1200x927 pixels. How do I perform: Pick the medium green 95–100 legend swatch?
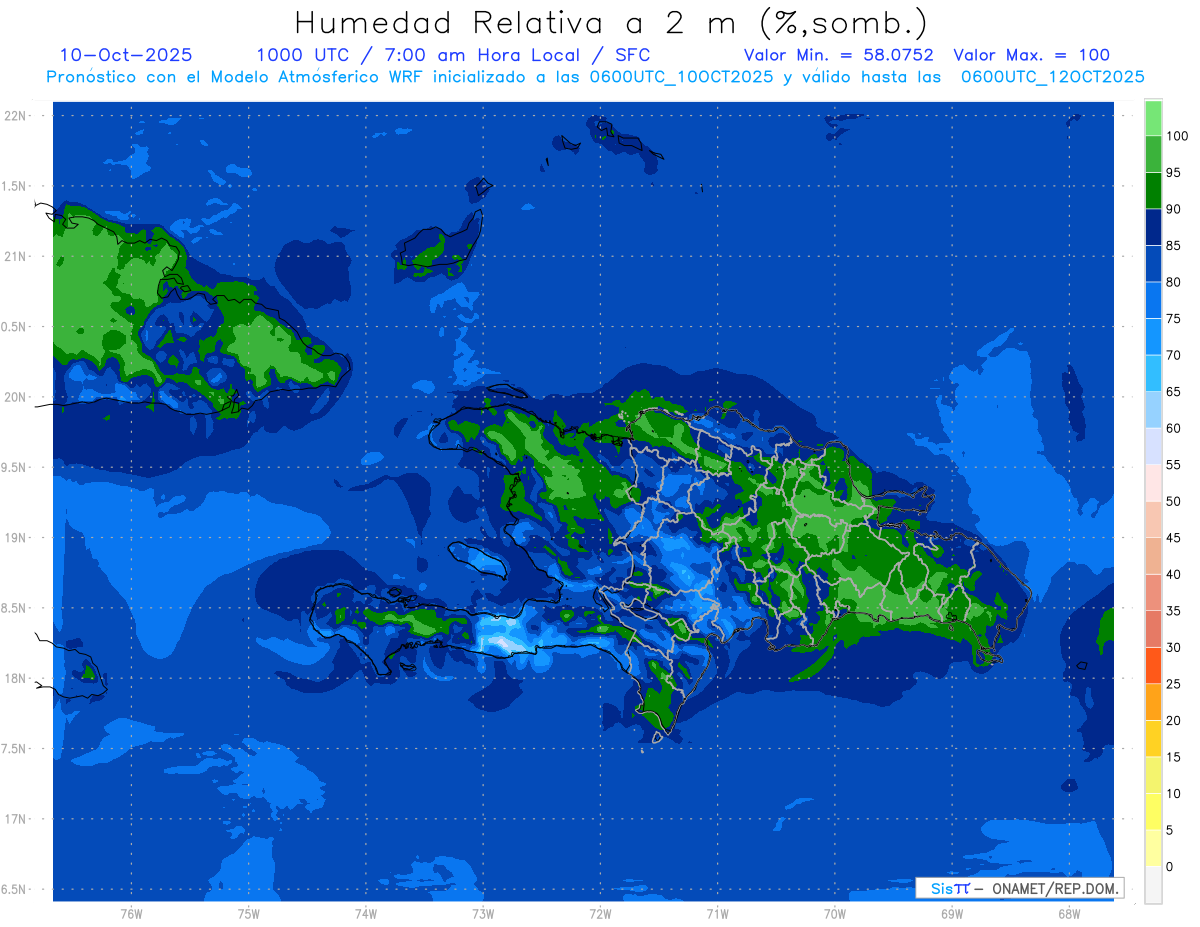pos(1153,154)
